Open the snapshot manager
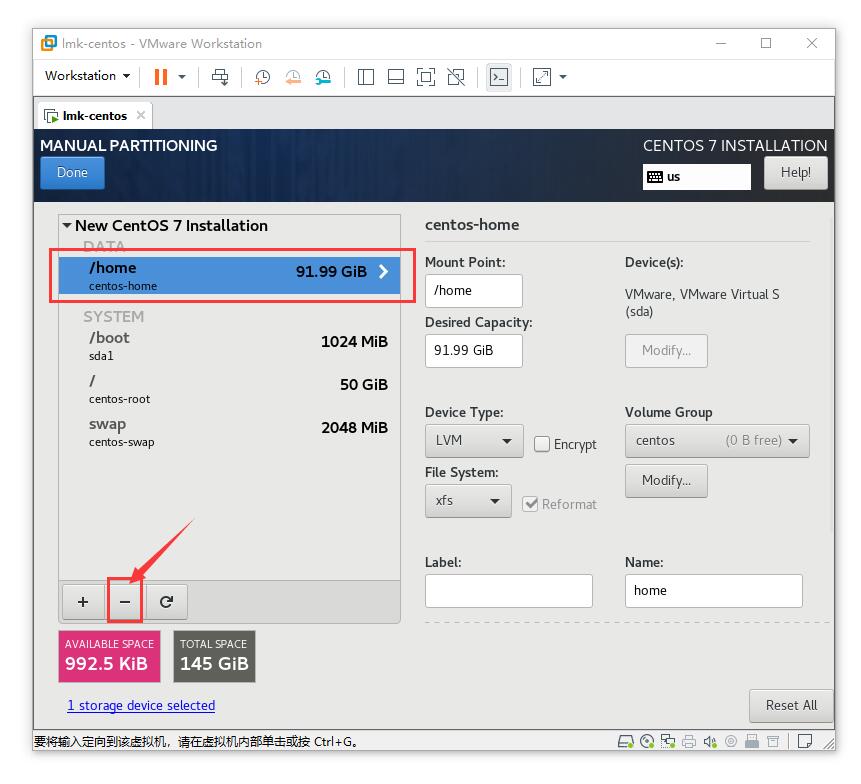Image resolution: width=861 pixels, height=784 pixels. tap(323, 77)
